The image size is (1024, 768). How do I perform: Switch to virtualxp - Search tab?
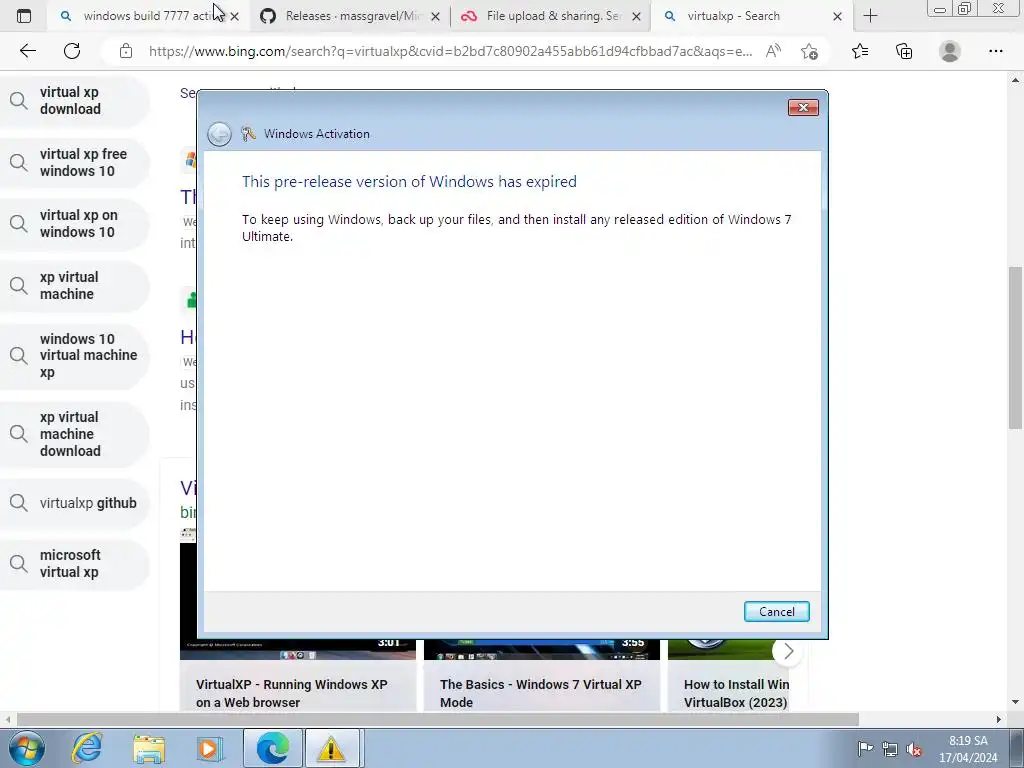tap(751, 16)
